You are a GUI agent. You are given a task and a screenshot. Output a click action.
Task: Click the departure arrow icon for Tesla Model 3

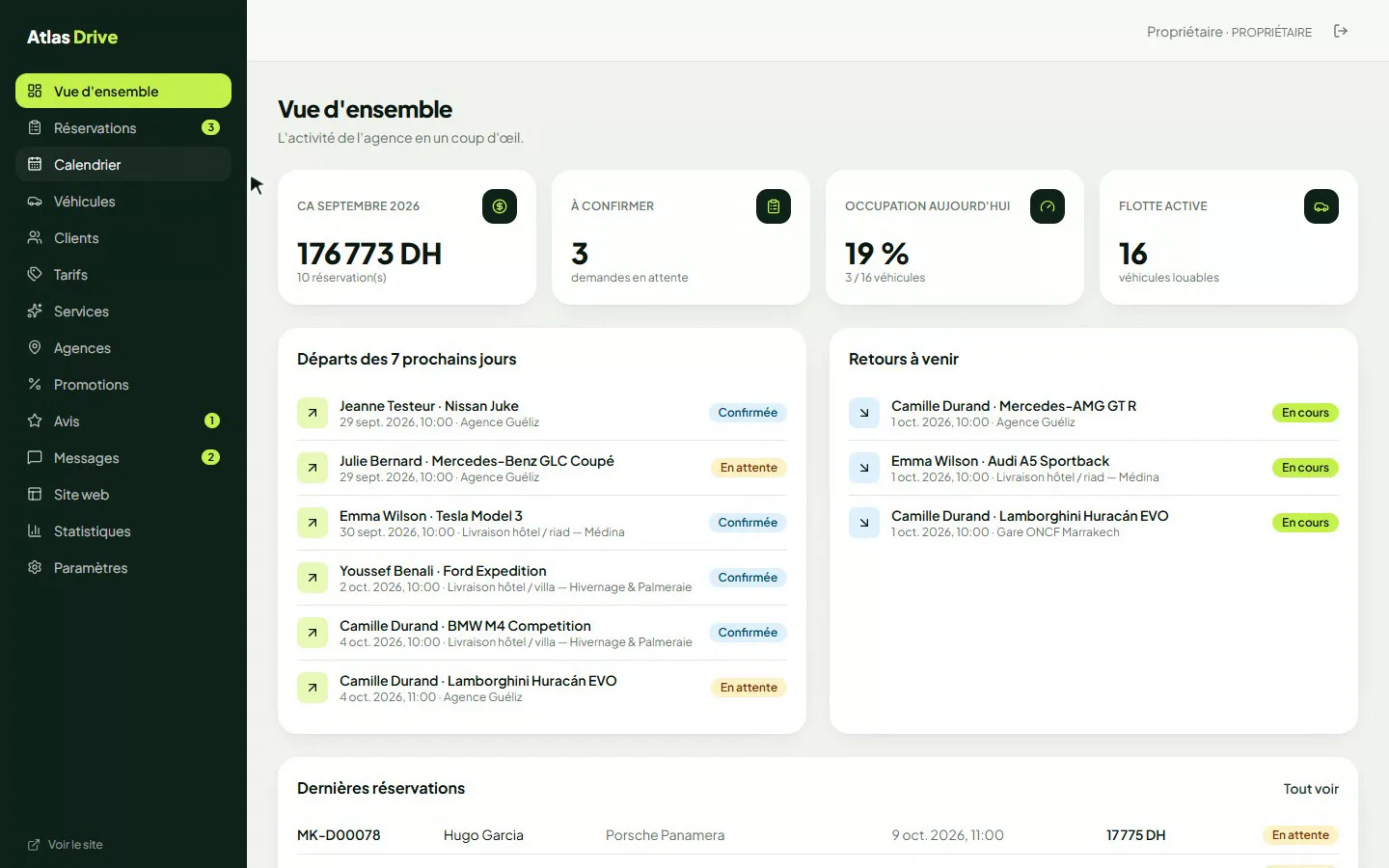pos(313,523)
